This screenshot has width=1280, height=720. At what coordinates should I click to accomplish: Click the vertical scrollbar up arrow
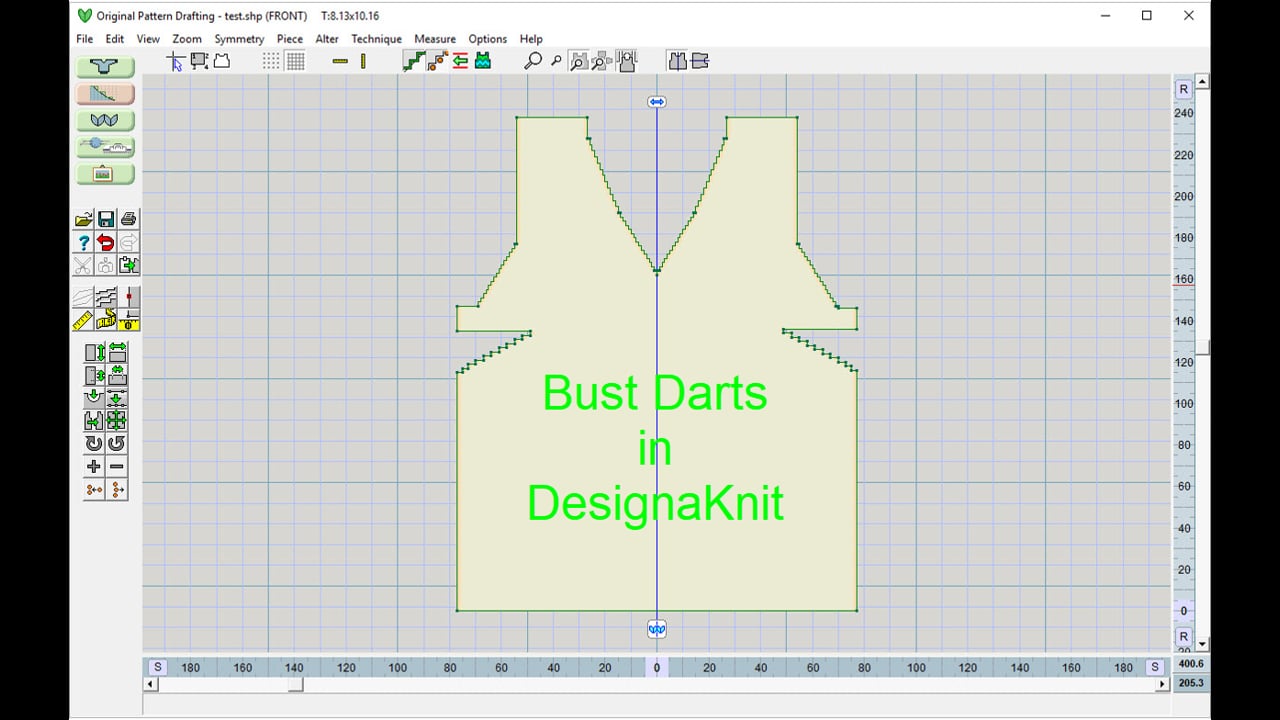pyautogui.click(x=1203, y=82)
